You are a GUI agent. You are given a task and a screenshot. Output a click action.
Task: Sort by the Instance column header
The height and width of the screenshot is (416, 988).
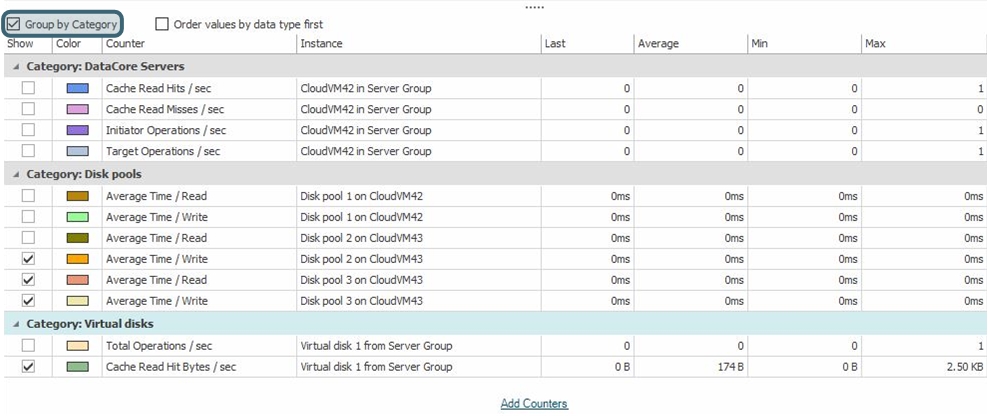pyautogui.click(x=418, y=44)
